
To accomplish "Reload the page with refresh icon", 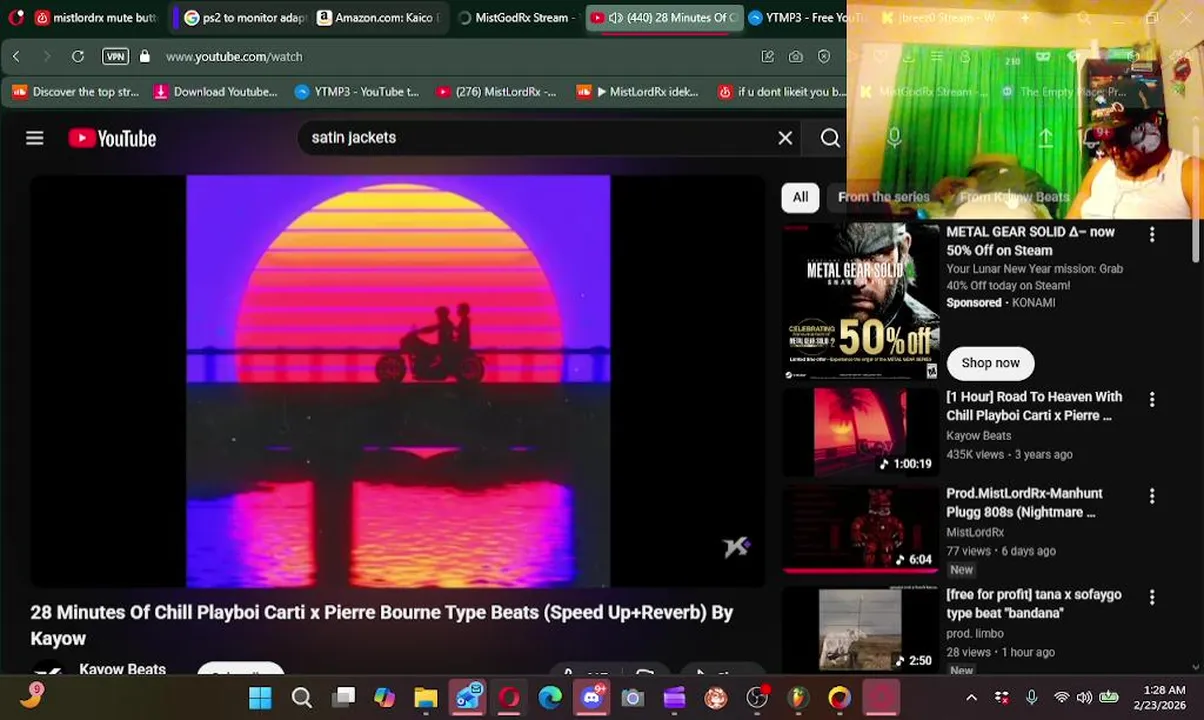I will tap(78, 57).
